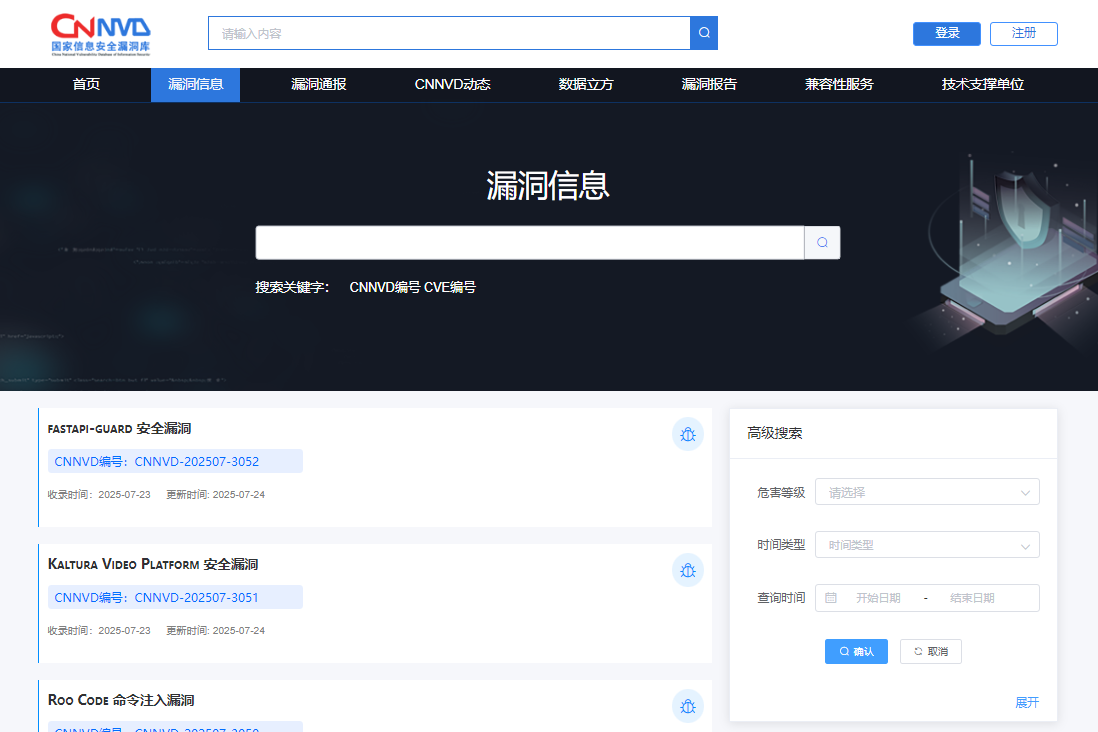Click the 注册 button
Image resolution: width=1098 pixels, height=732 pixels.
click(x=1023, y=33)
